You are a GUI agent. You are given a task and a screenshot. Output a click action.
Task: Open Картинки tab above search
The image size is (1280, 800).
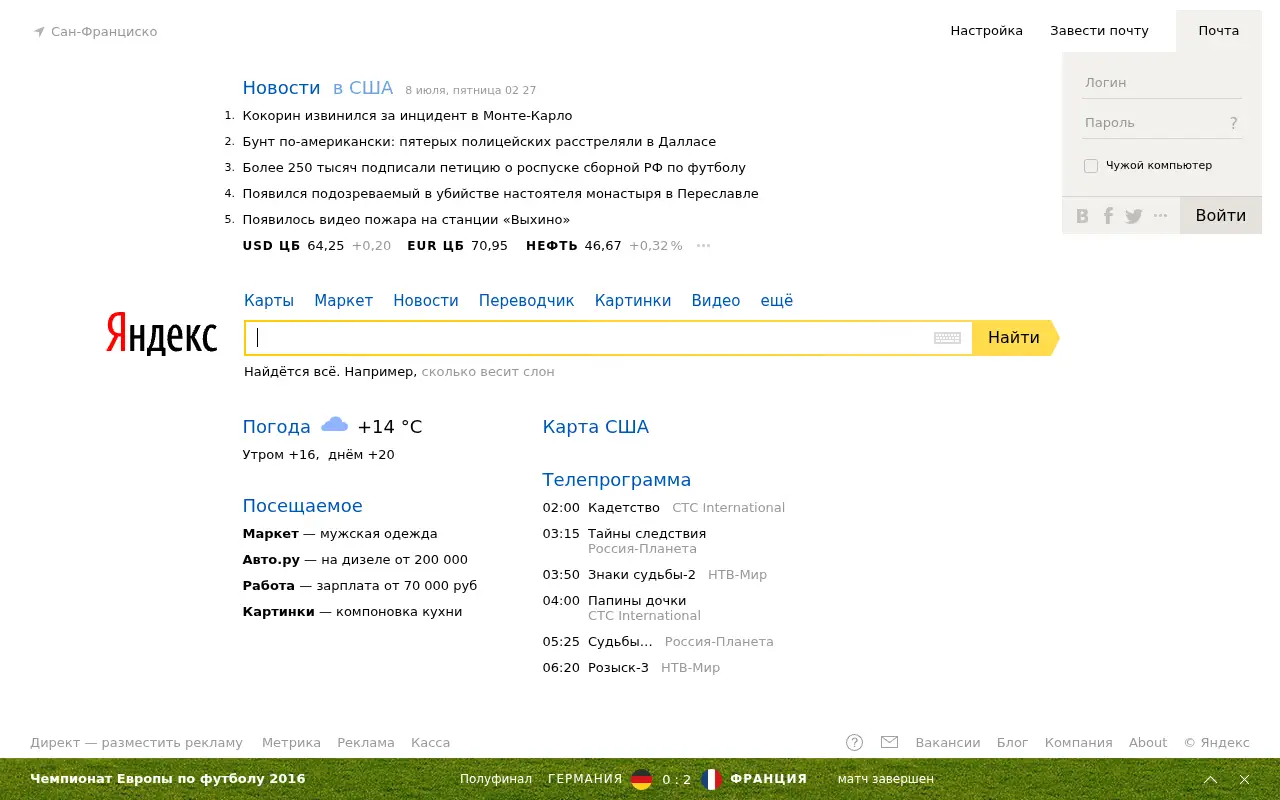click(633, 301)
